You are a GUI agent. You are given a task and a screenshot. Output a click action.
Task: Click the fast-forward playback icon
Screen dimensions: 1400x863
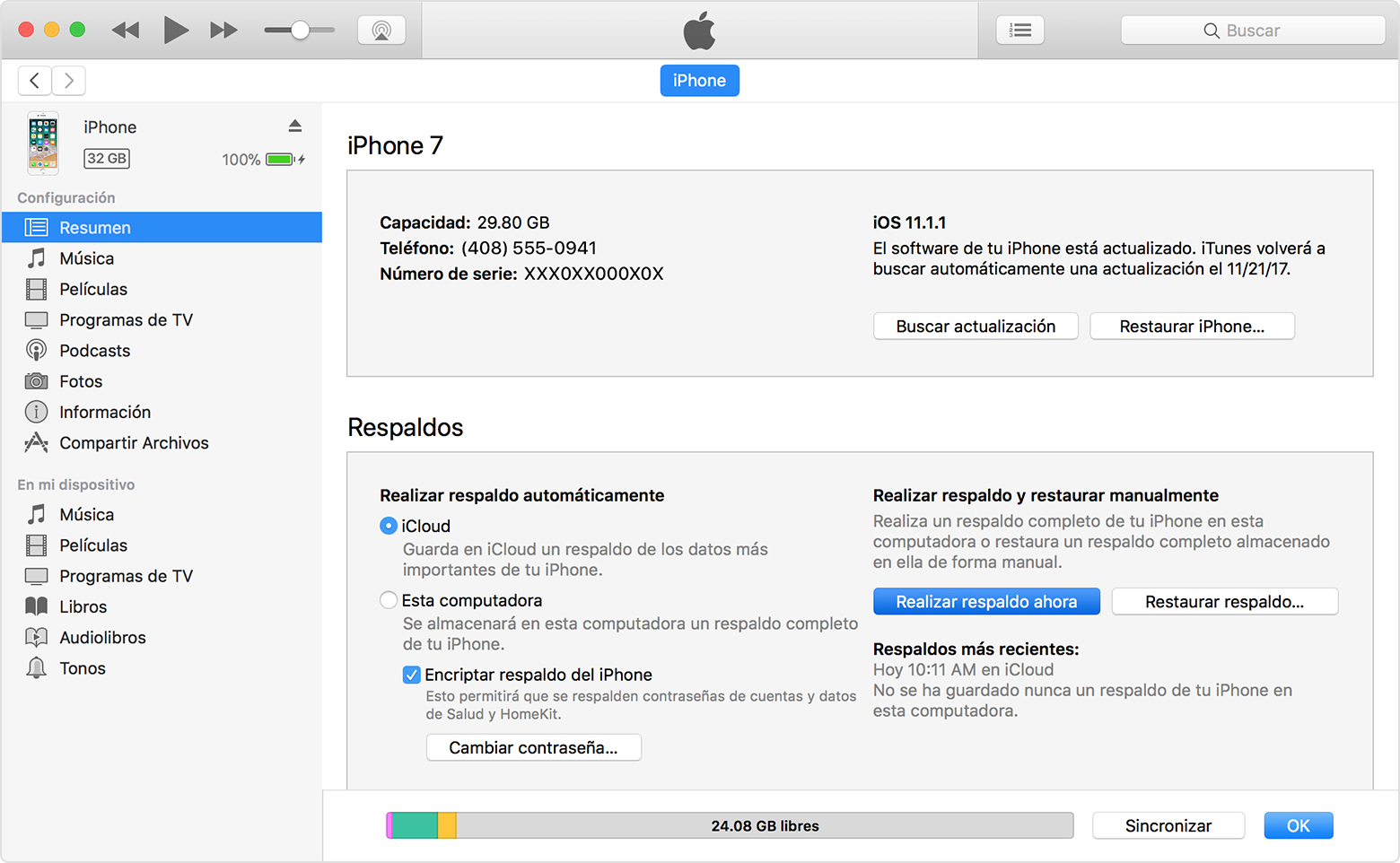pyautogui.click(x=223, y=29)
